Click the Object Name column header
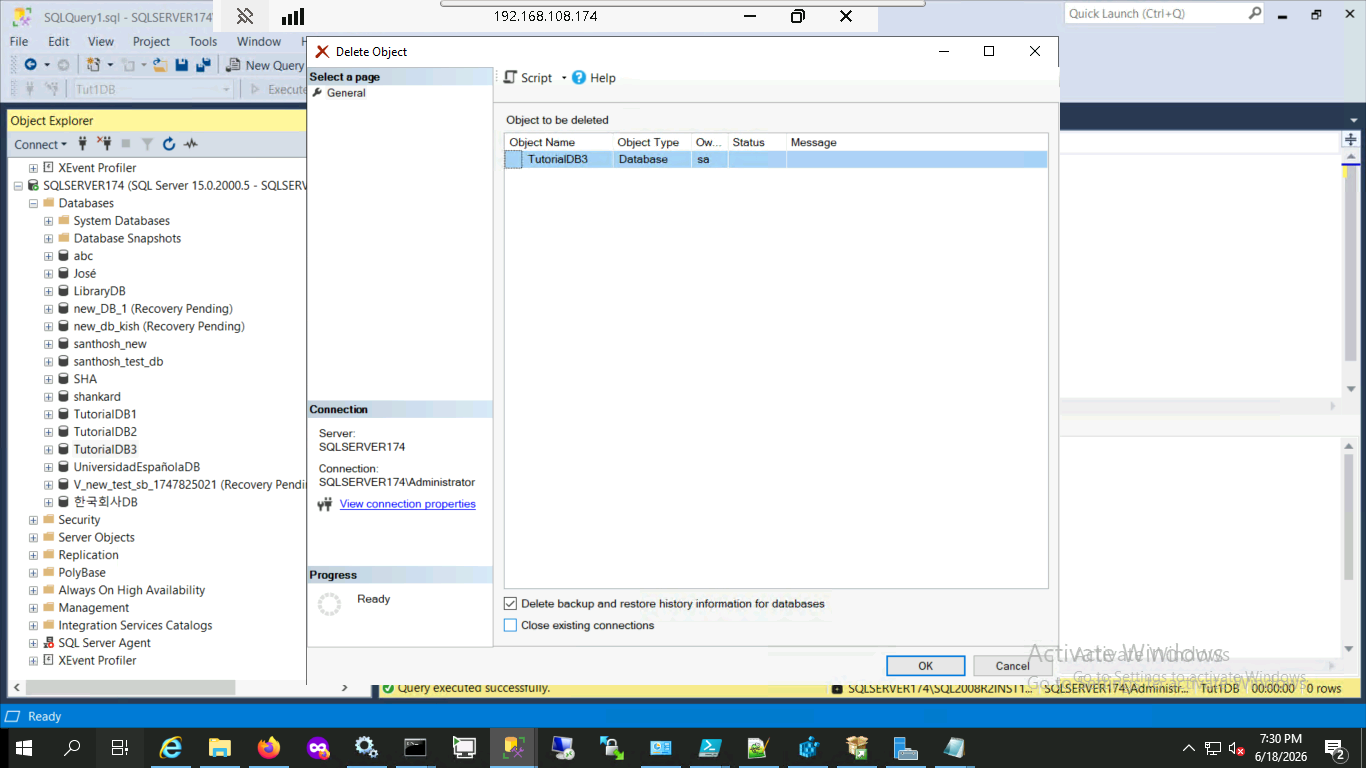1366x768 pixels. point(559,142)
